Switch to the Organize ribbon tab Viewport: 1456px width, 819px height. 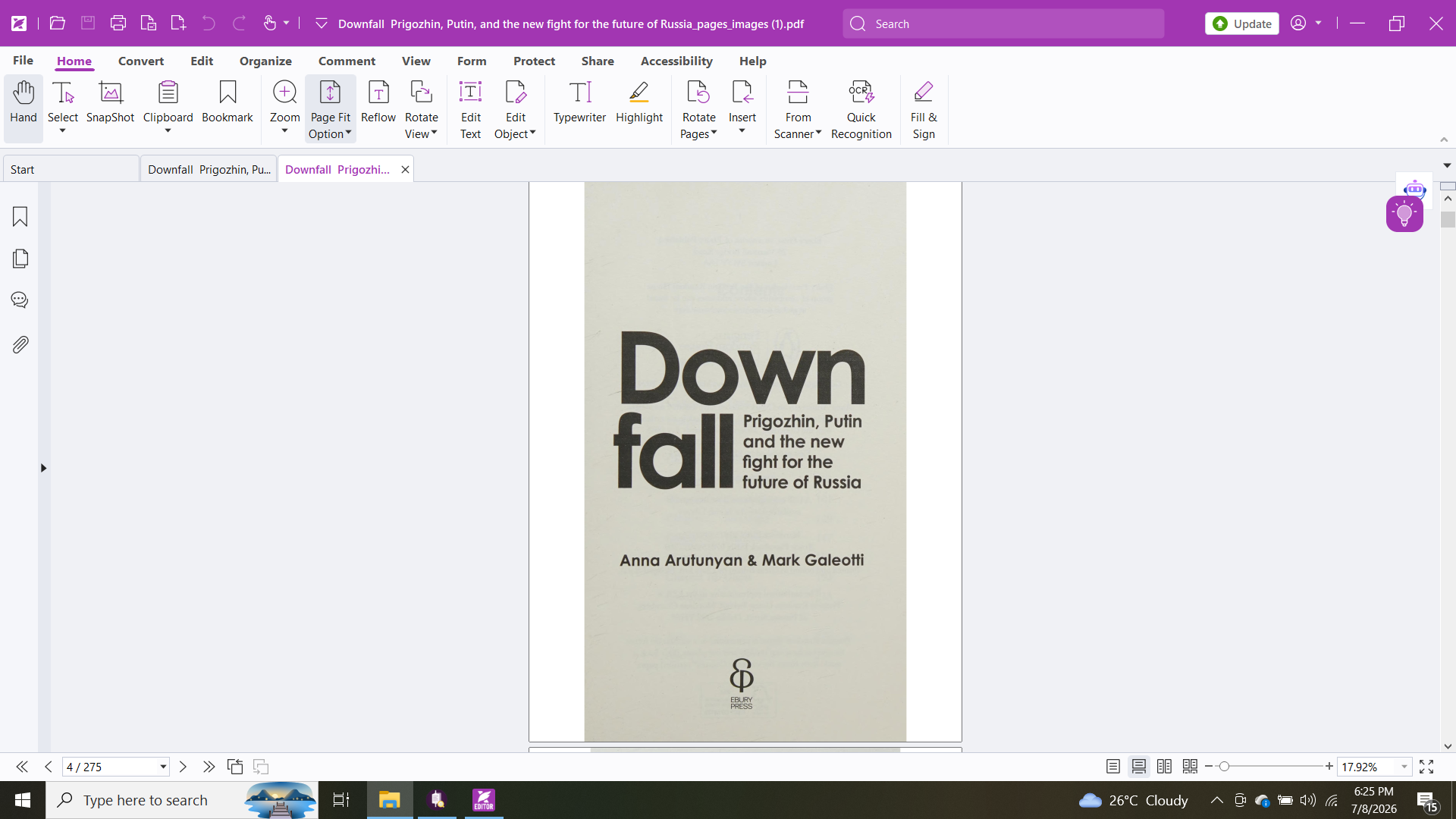[x=265, y=61]
